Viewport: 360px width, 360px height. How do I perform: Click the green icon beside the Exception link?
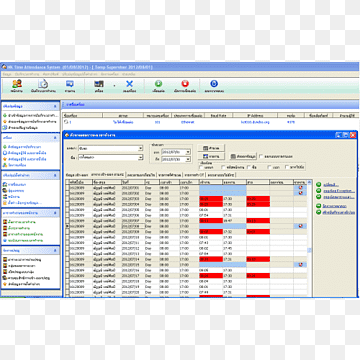tap(318, 191)
